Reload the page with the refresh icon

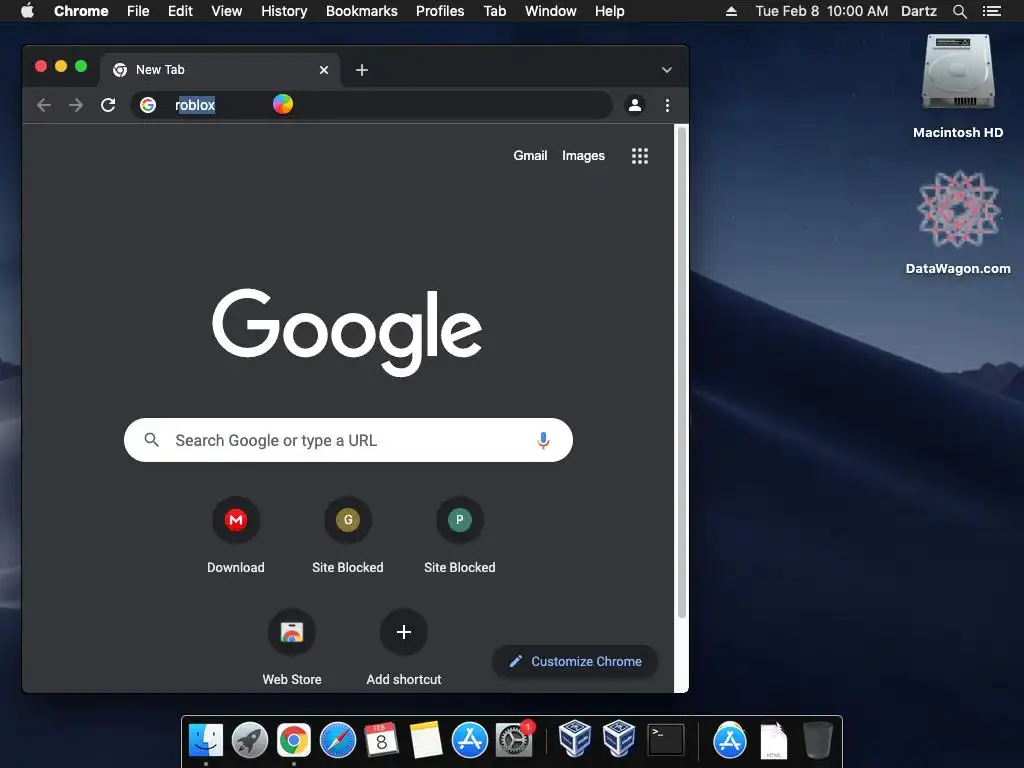(x=108, y=104)
